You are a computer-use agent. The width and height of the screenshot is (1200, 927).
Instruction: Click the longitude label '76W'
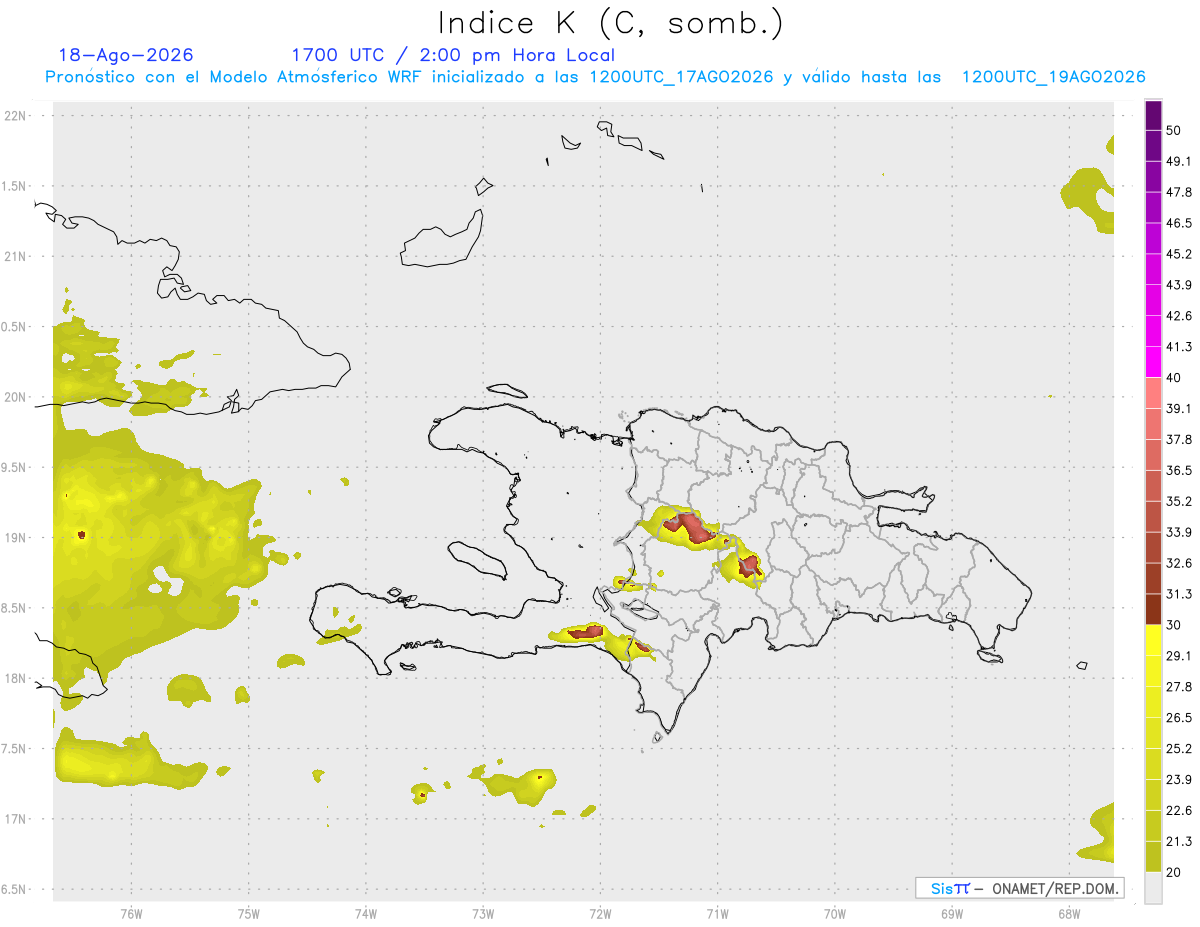coord(131,915)
